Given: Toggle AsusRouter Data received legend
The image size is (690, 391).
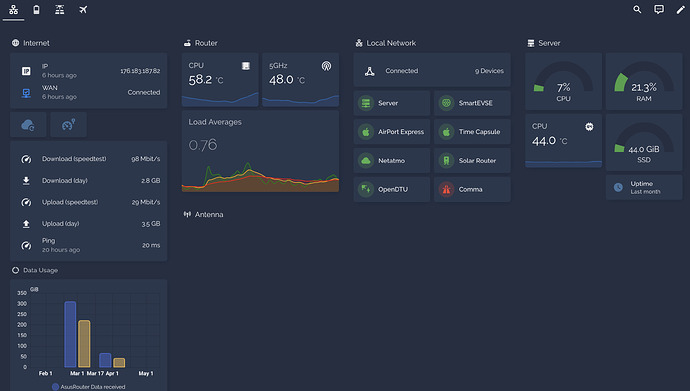Looking at the screenshot, I should click(88, 387).
